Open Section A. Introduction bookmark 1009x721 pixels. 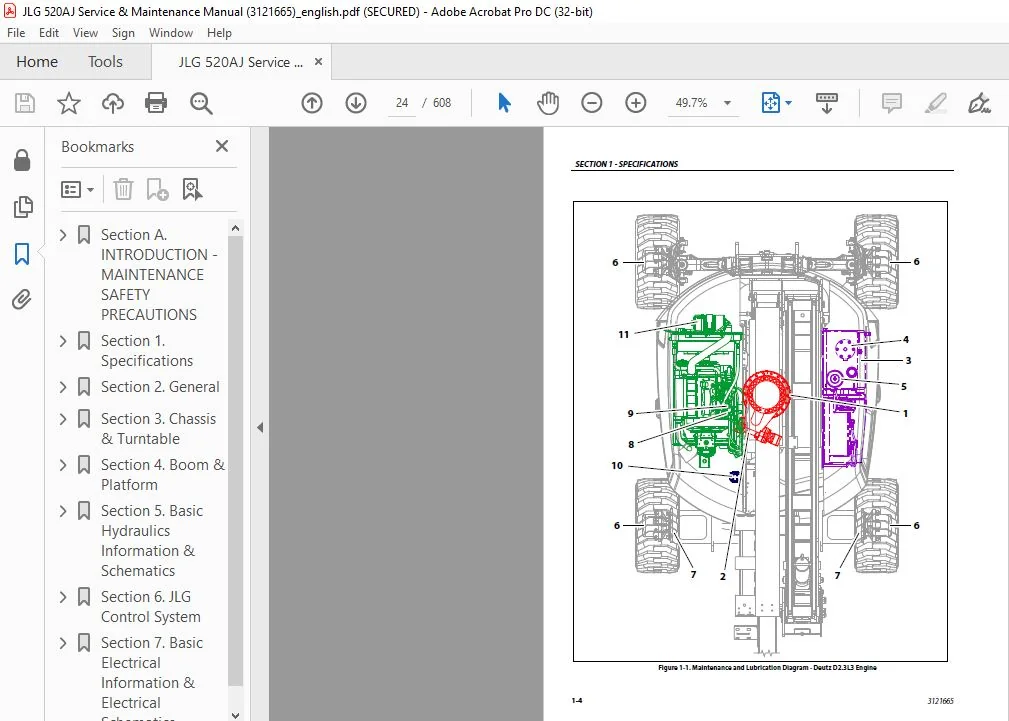[x=159, y=275]
